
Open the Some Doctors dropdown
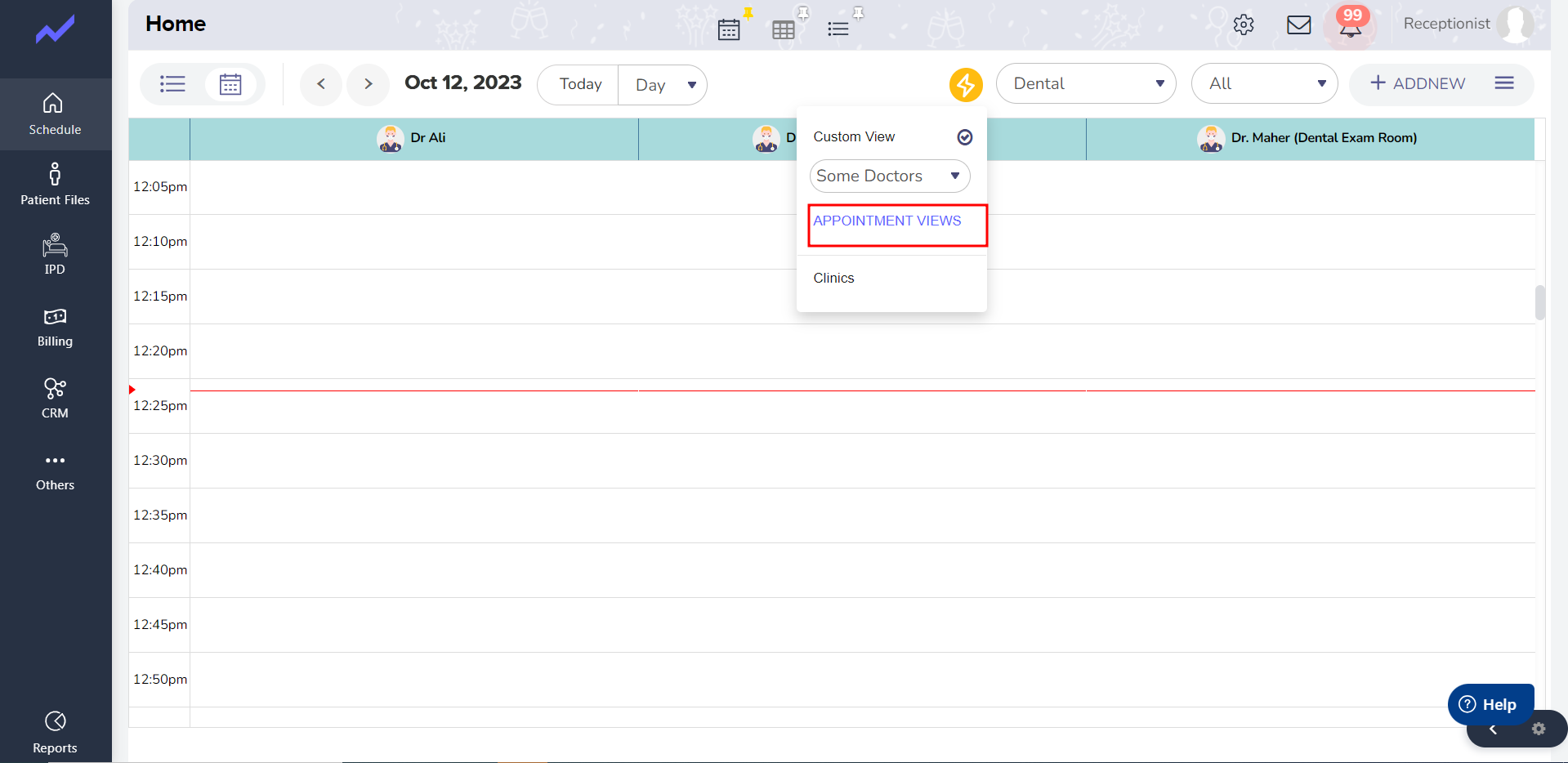coord(890,176)
